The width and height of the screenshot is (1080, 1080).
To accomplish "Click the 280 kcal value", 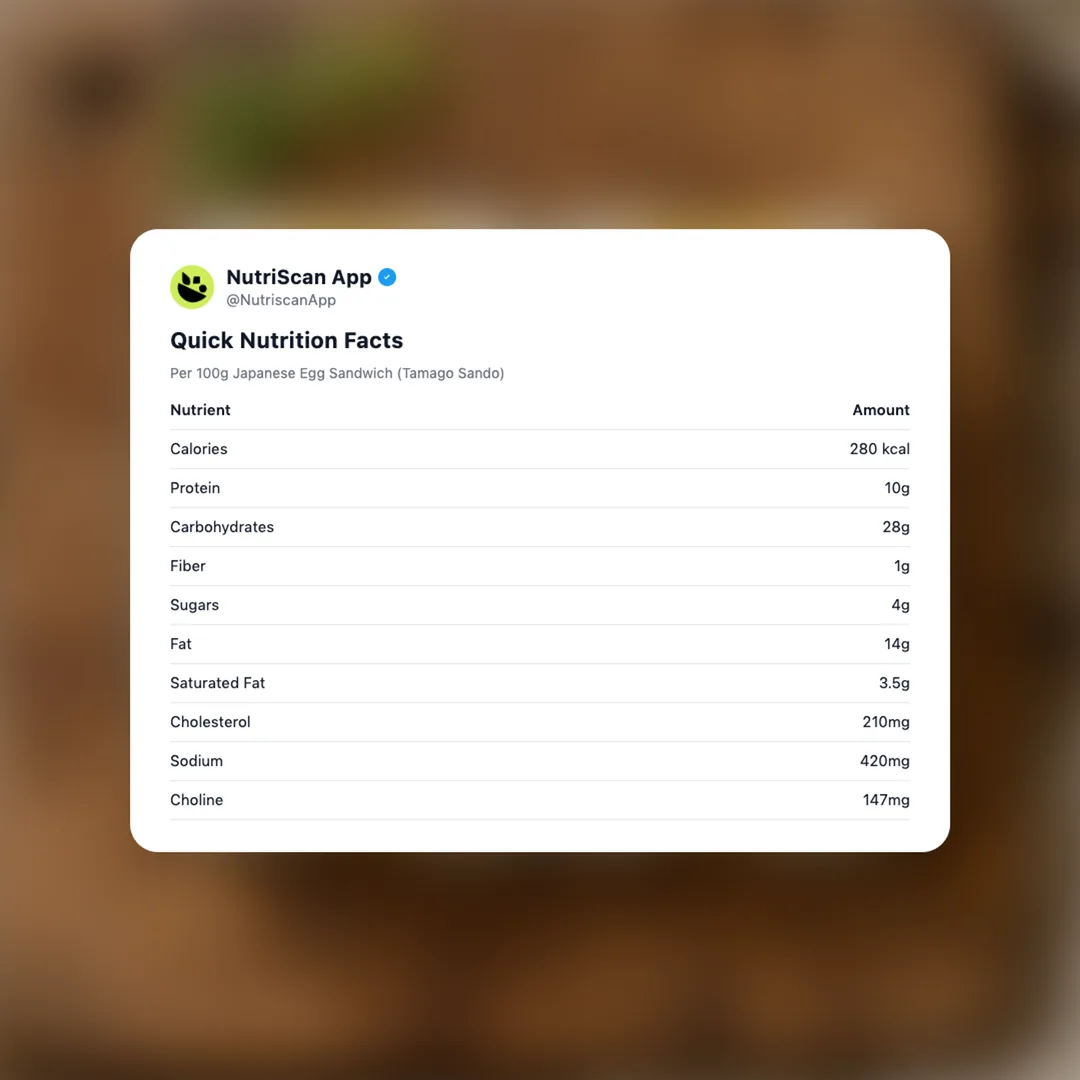I will 879,449.
